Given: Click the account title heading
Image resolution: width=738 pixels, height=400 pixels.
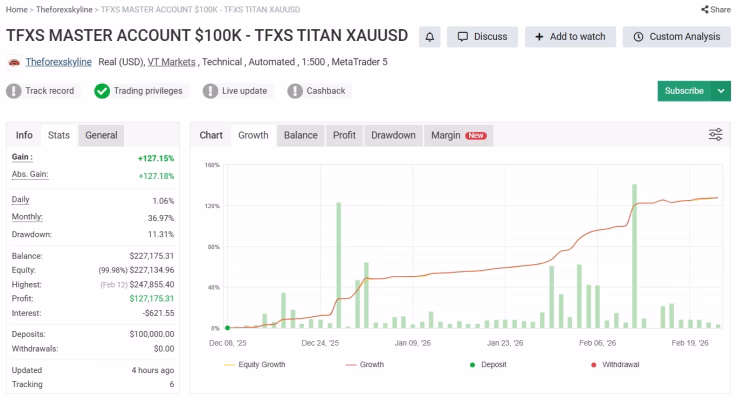Looking at the screenshot, I should pos(207,36).
